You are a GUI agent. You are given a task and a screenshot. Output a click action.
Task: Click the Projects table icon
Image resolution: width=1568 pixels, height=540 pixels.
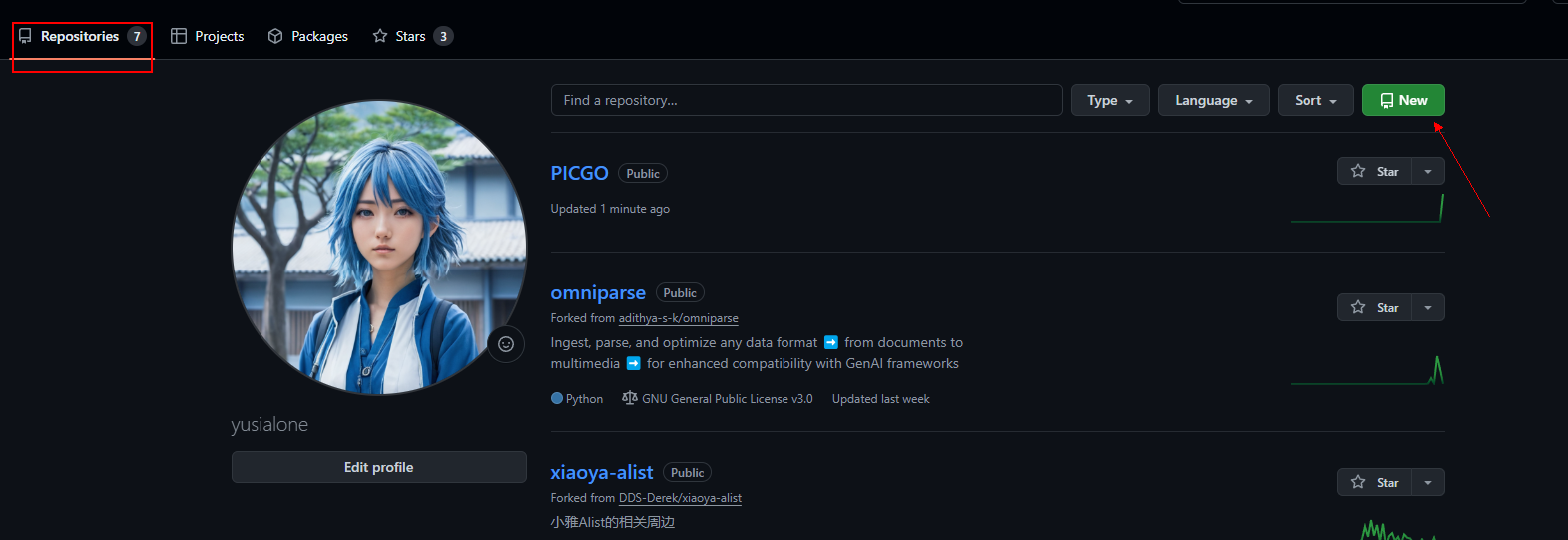click(179, 36)
